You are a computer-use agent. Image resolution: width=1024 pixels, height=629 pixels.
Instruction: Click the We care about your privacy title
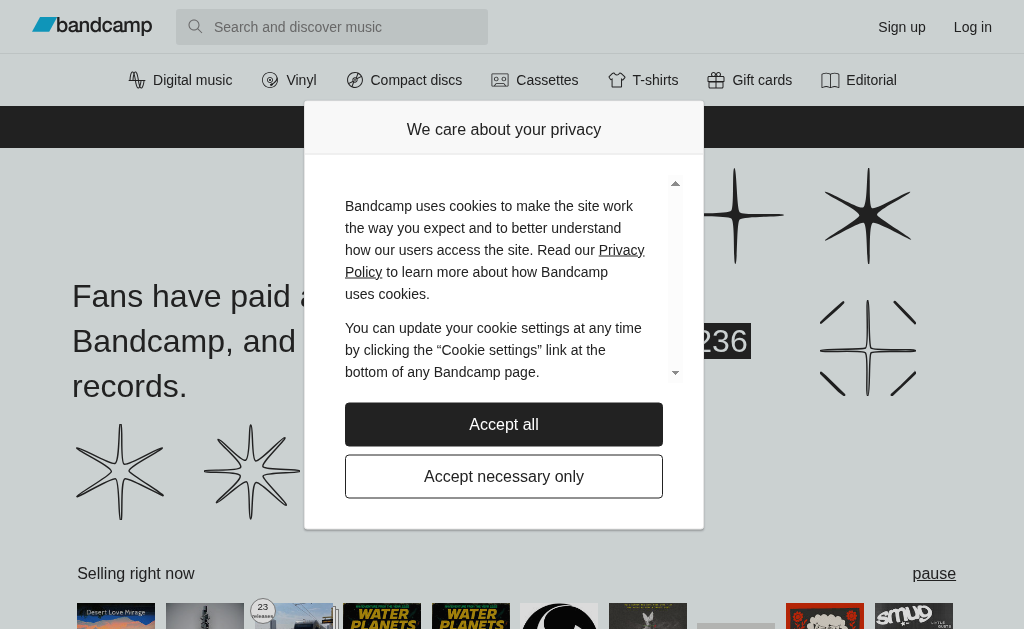[x=504, y=129]
